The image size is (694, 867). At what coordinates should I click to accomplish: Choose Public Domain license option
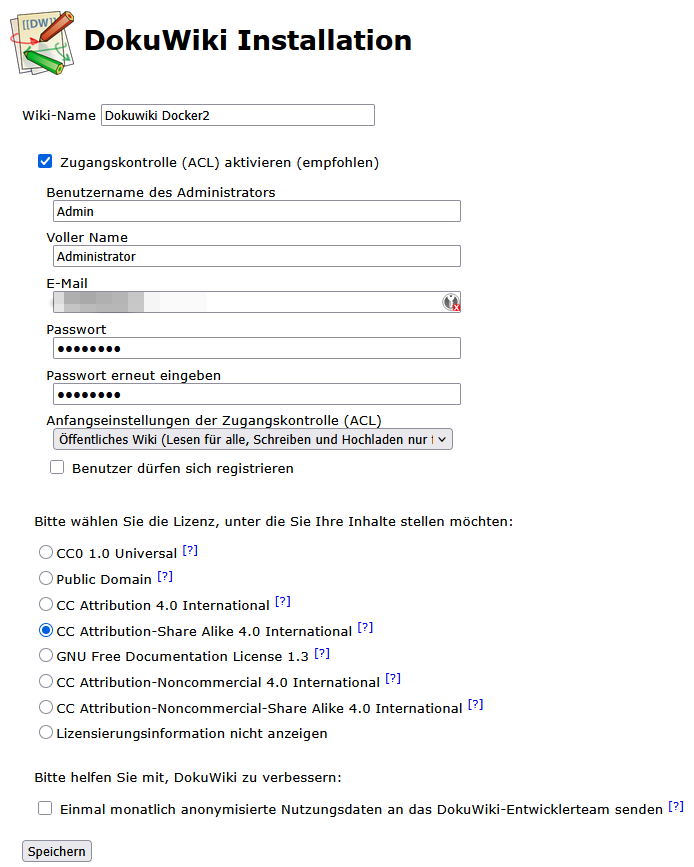(46, 578)
